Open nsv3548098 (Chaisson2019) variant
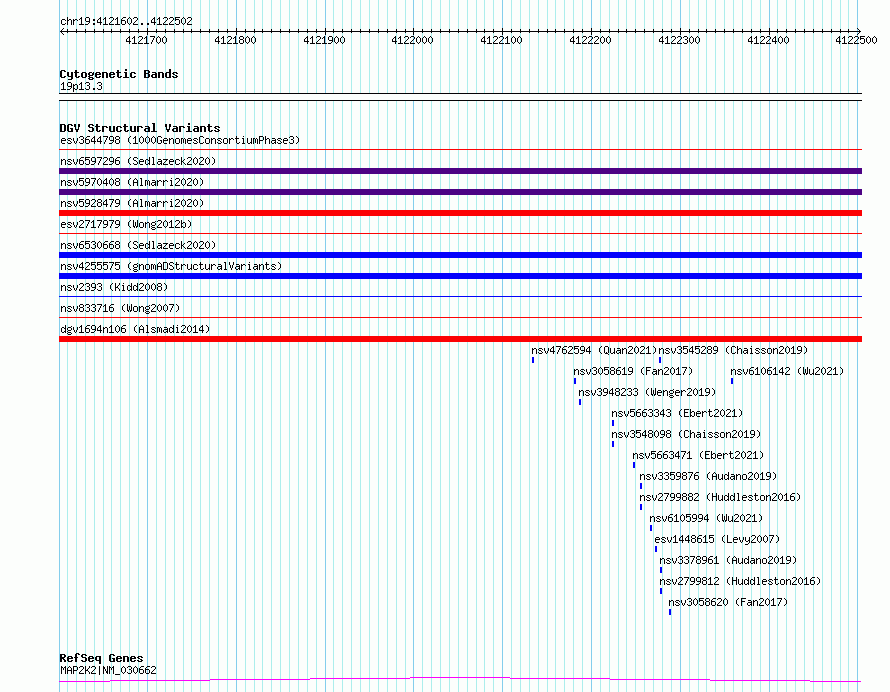This screenshot has height=692, width=890. pos(686,434)
